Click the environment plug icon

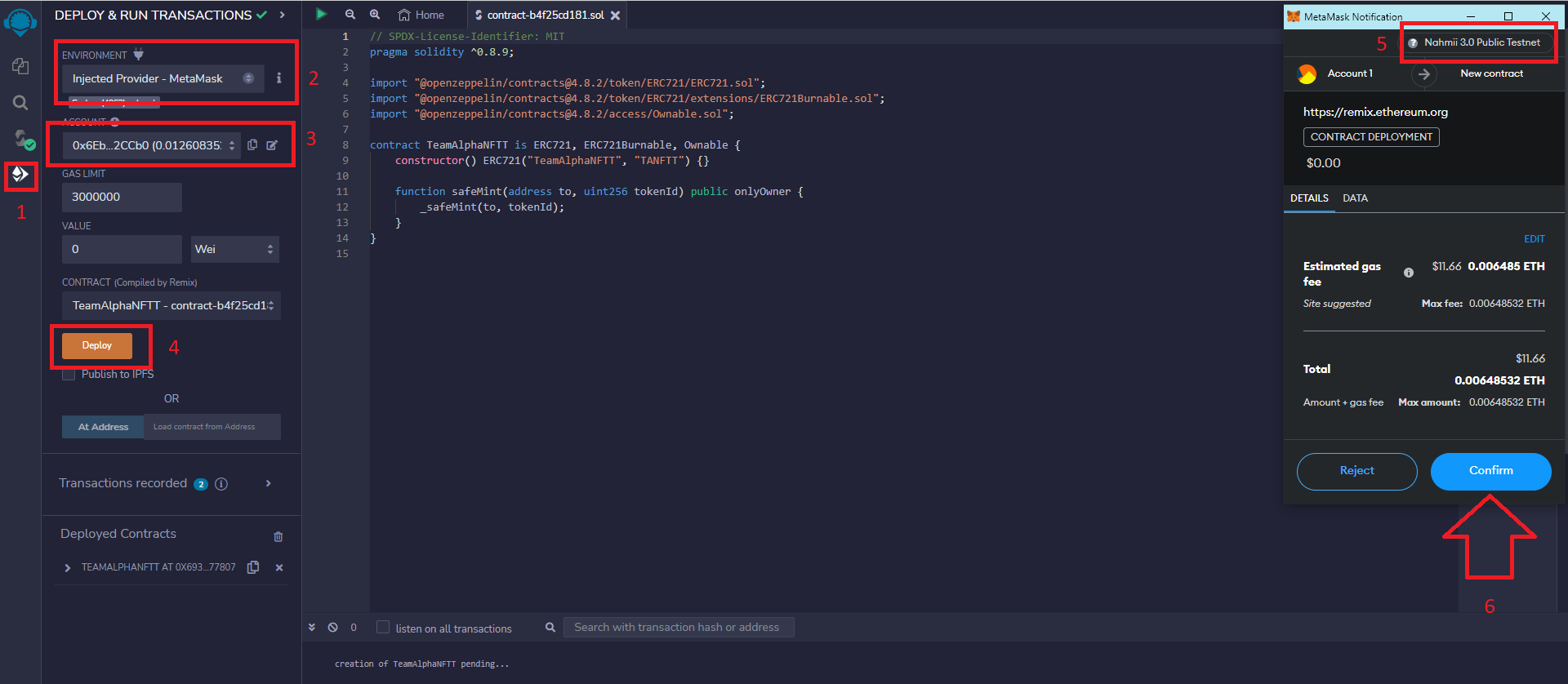click(139, 55)
